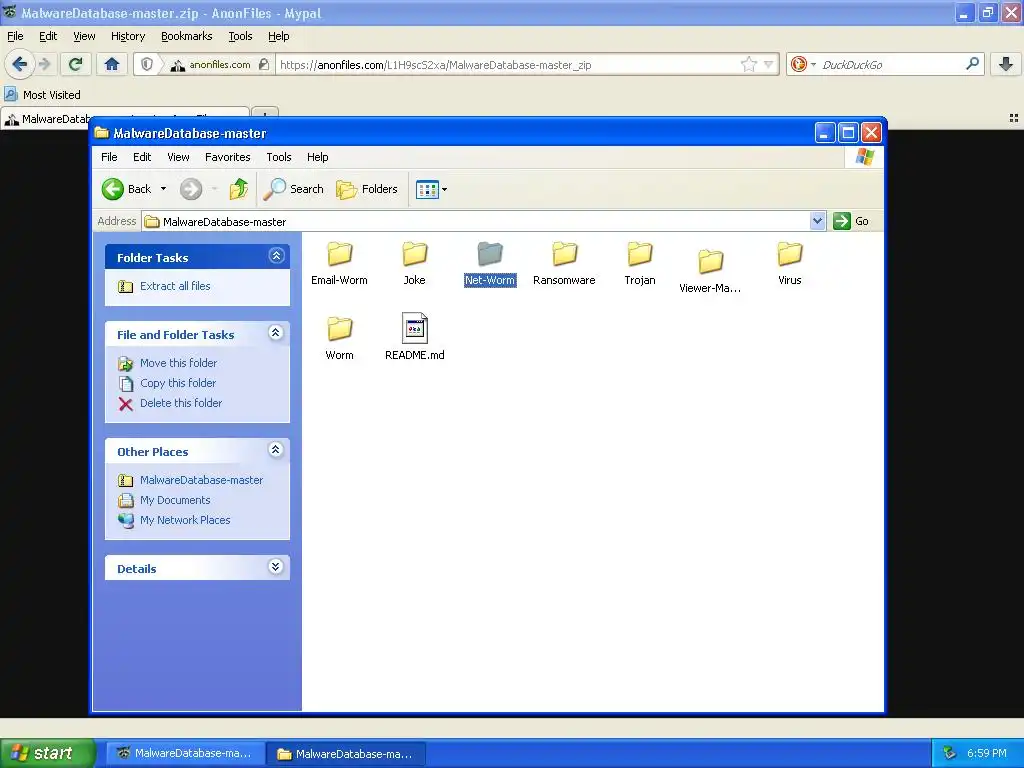Select the Net-Worm folder
The height and width of the screenshot is (768, 1024).
click(x=490, y=263)
